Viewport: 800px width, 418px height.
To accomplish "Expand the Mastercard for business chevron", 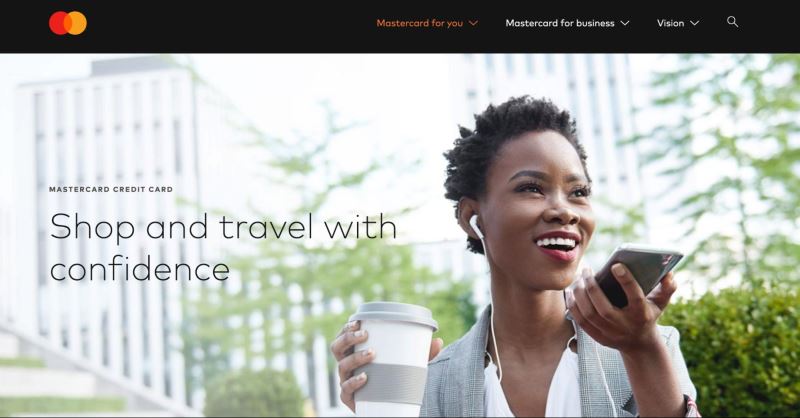I will [624, 23].
